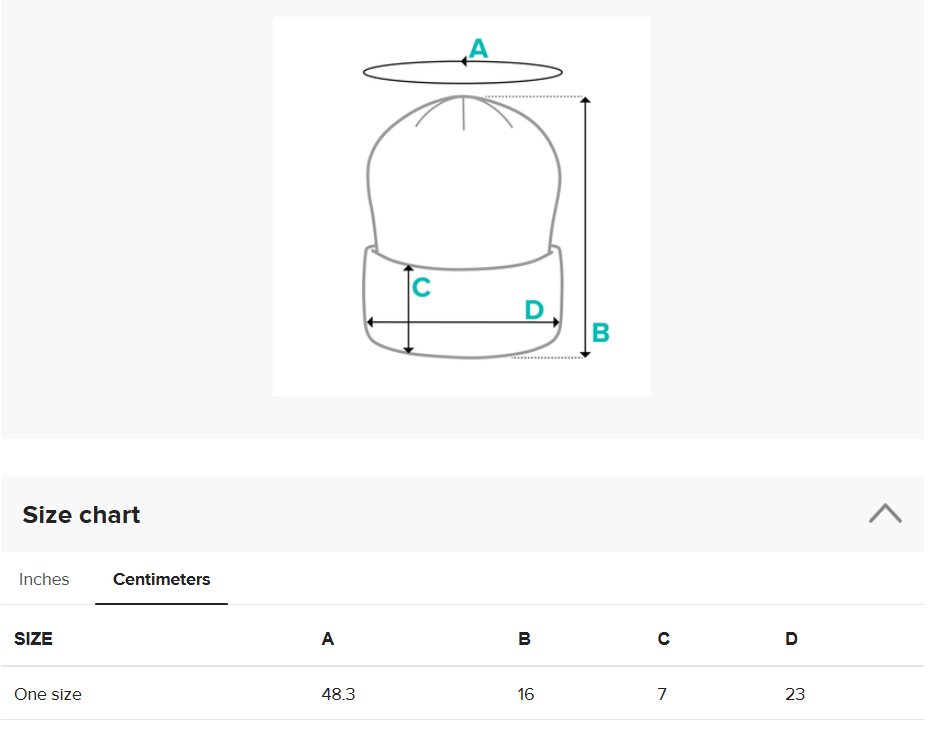This screenshot has width=940, height=751.
Task: Click the Size chart heading
Action: point(81,515)
